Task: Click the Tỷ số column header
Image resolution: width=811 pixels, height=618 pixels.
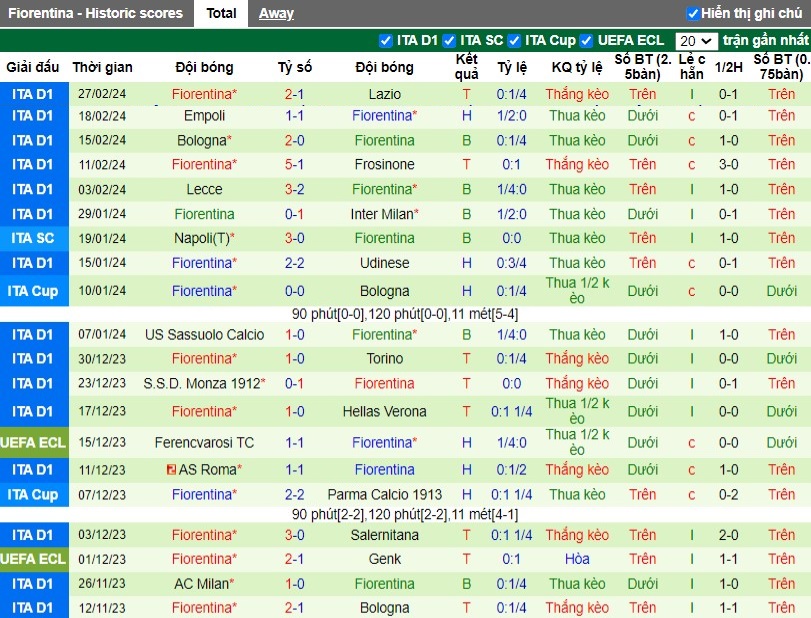Action: coord(295,67)
